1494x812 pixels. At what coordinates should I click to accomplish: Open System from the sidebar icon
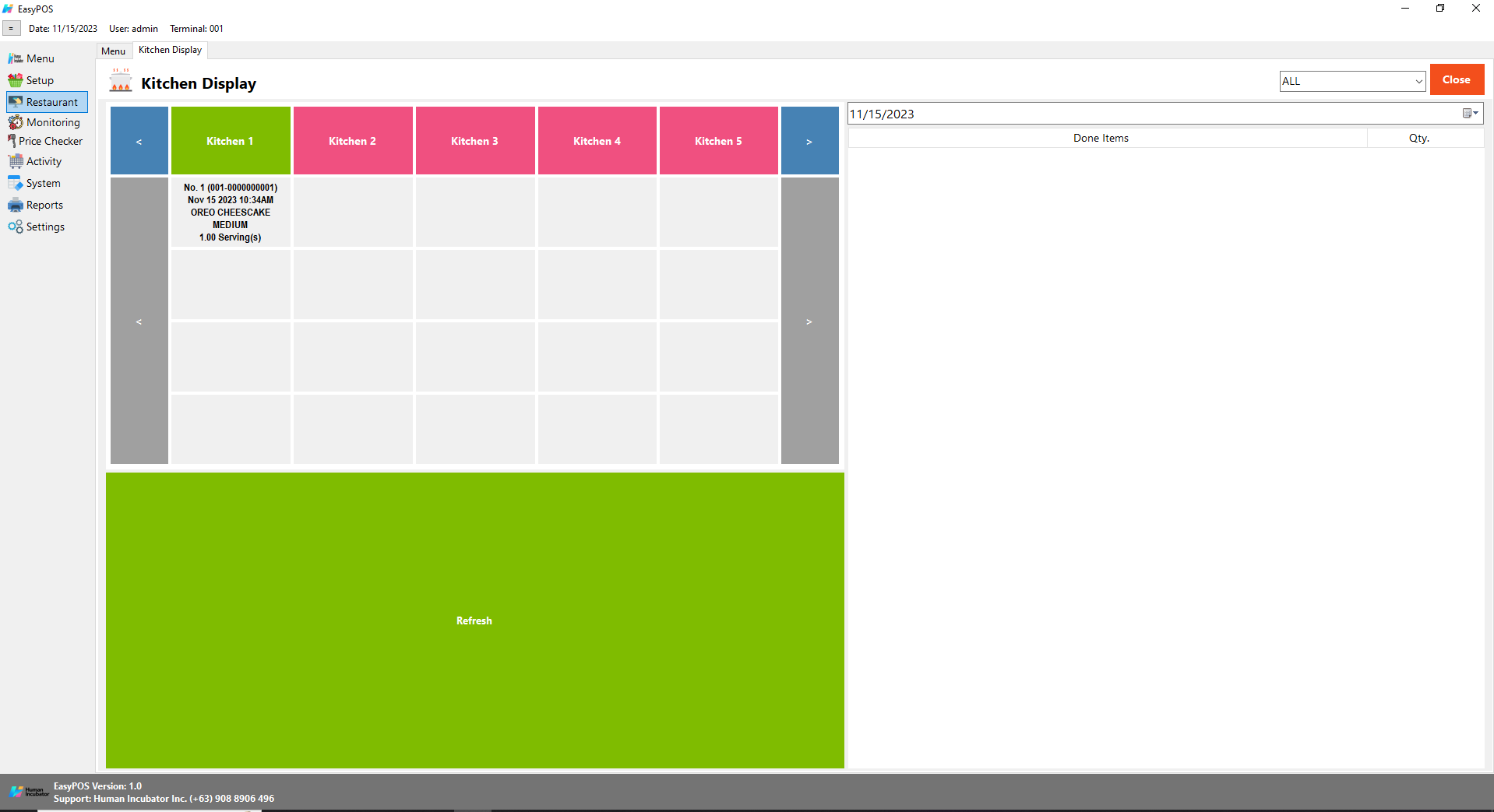click(15, 183)
